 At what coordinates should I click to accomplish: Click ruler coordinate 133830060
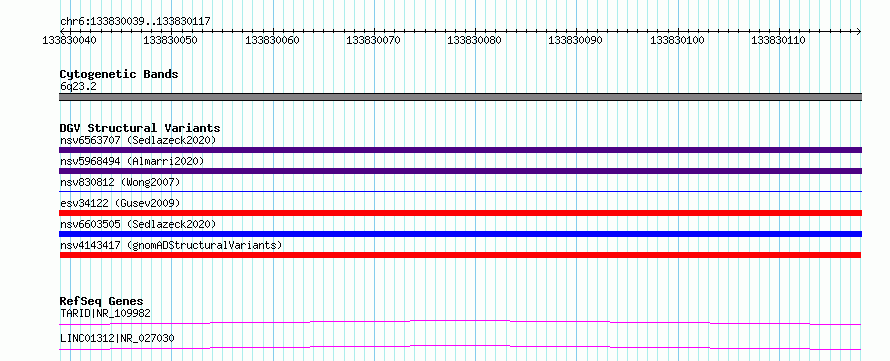tap(272, 40)
